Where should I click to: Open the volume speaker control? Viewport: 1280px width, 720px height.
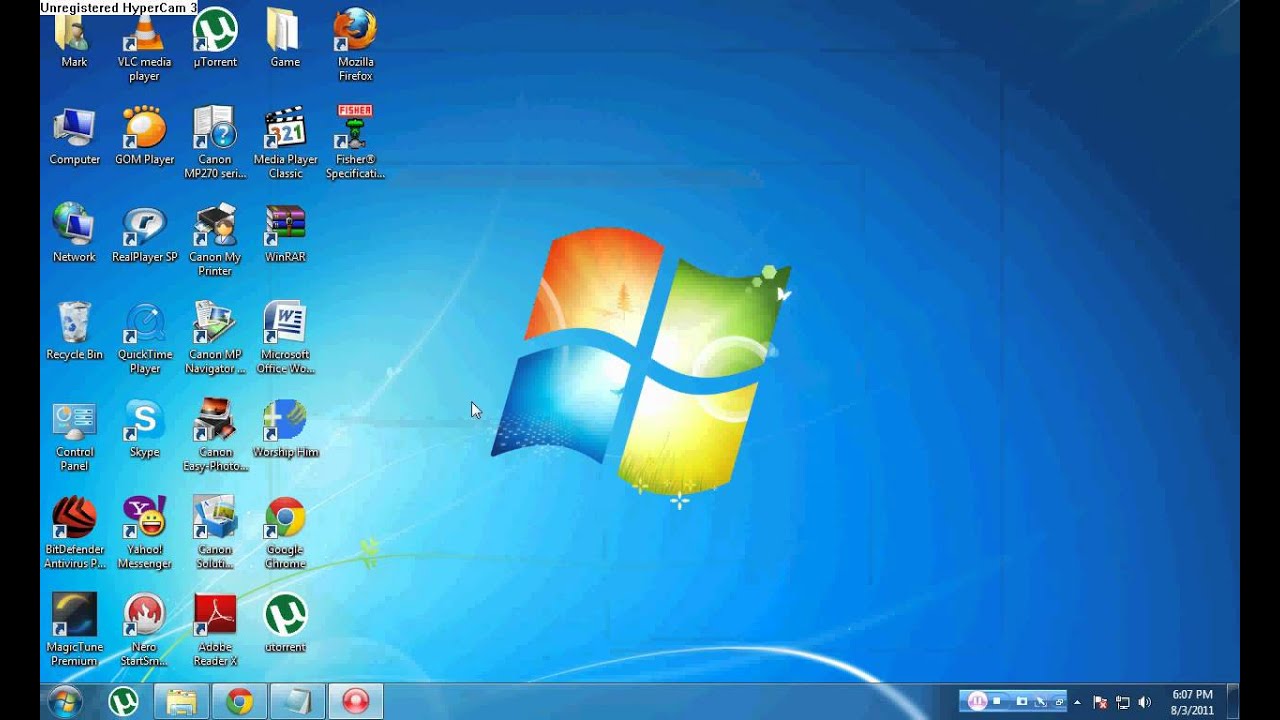1145,702
